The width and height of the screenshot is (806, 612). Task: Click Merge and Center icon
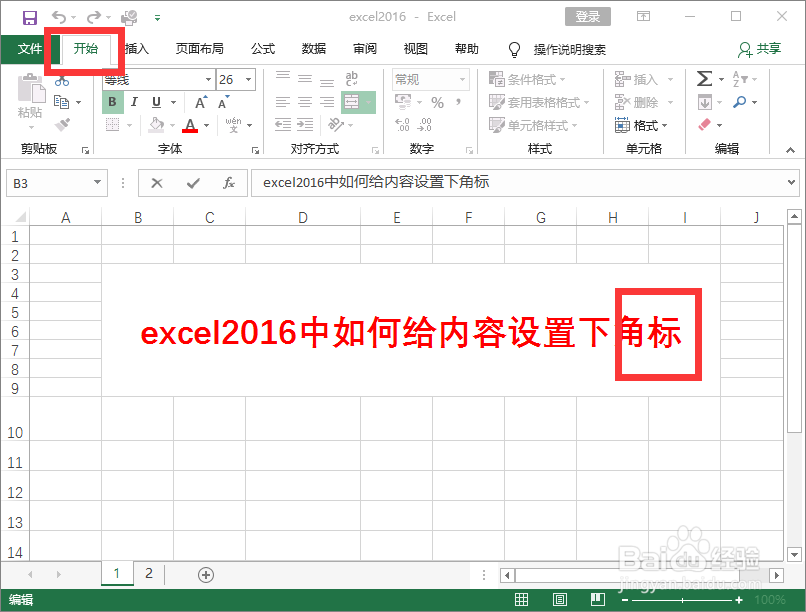tap(352, 102)
